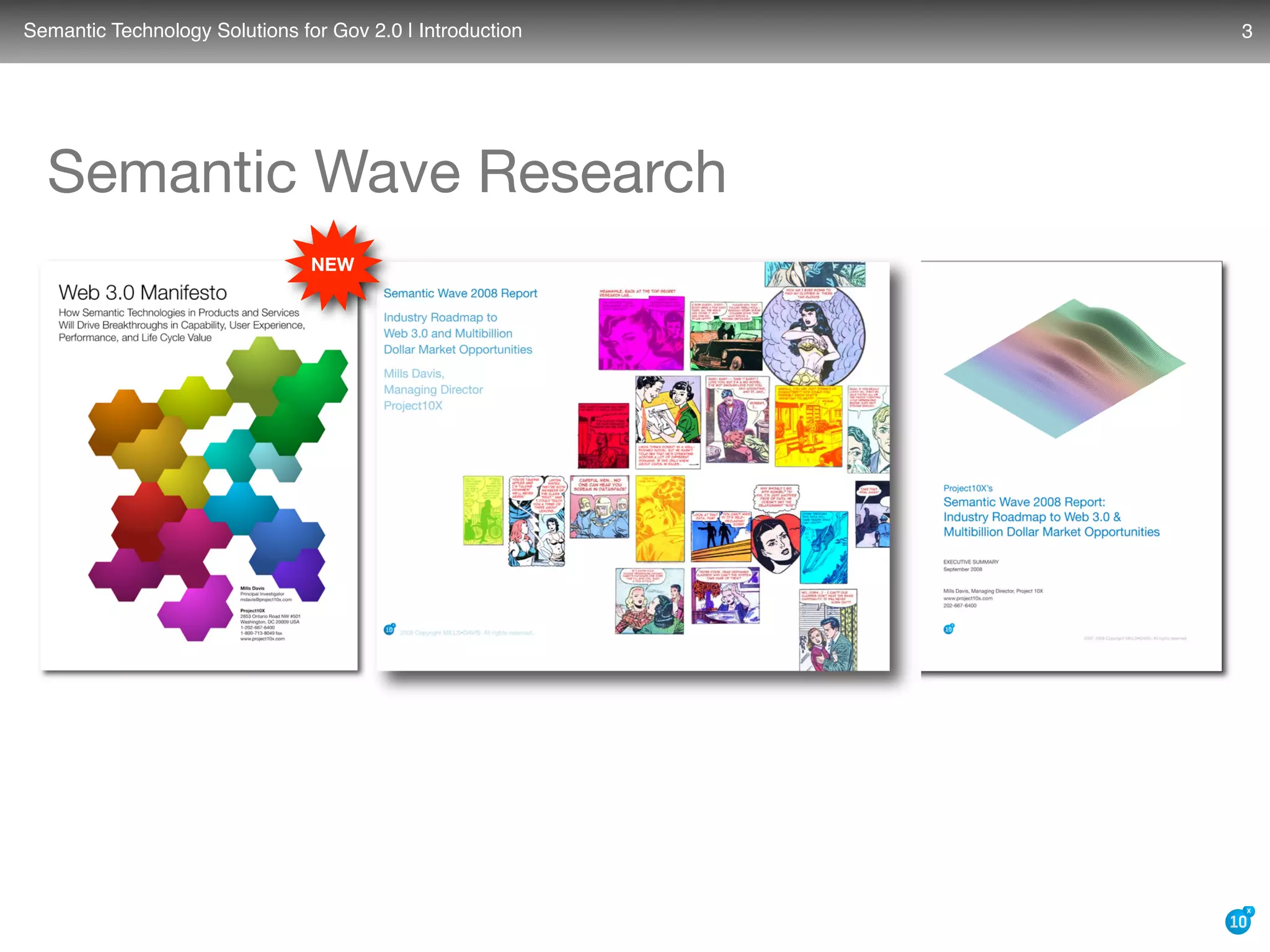Viewport: 1270px width, 952px height.
Task: Click the green vintage car comic panel
Action: click(x=726, y=335)
